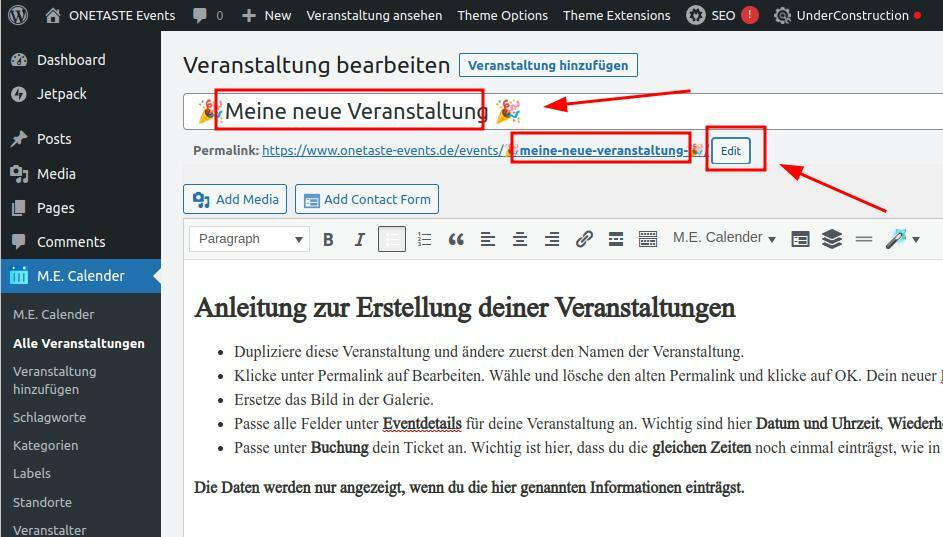Insert Read More tag

(x=616, y=239)
